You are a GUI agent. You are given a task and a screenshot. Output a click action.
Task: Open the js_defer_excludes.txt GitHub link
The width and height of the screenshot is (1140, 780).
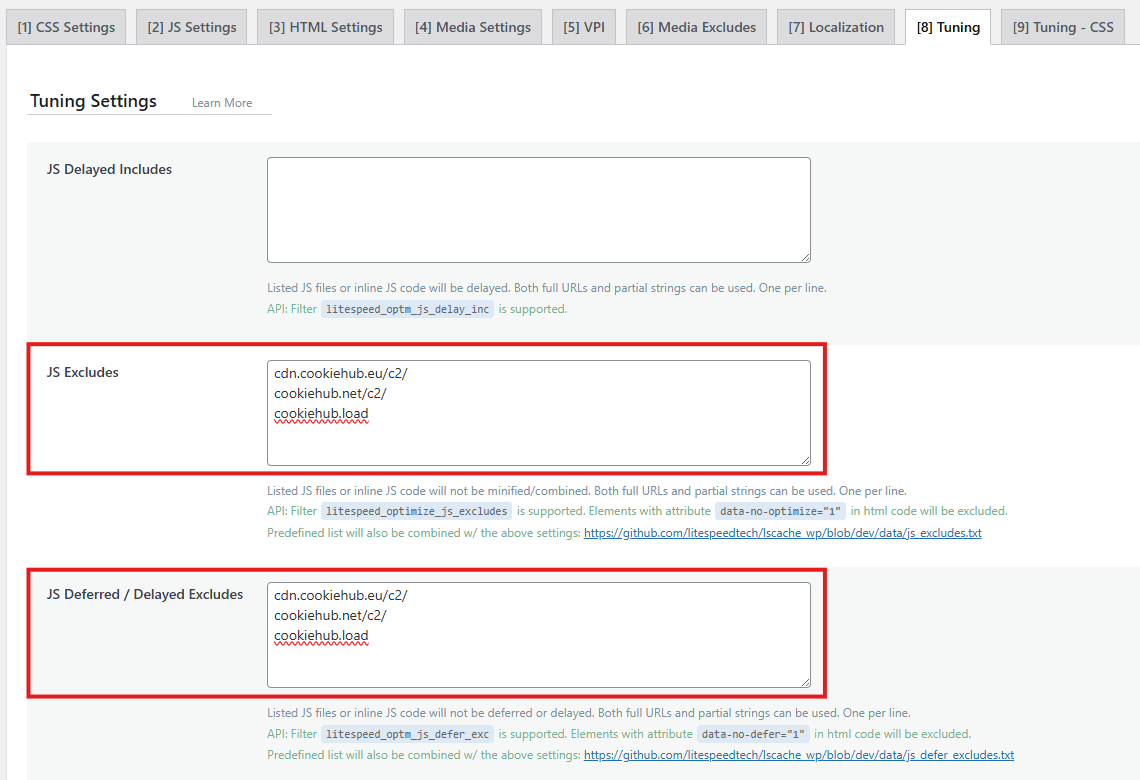pos(798,755)
